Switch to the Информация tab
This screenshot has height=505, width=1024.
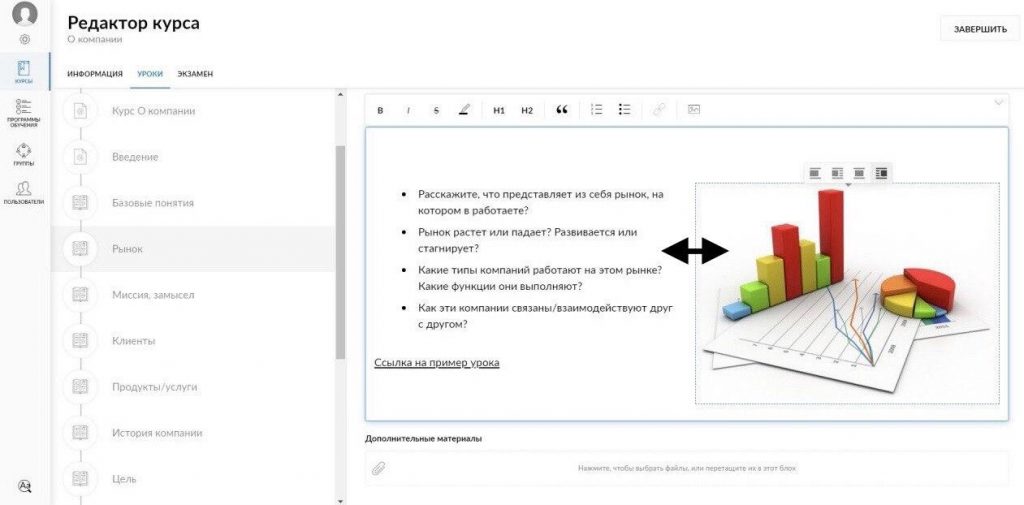click(95, 74)
